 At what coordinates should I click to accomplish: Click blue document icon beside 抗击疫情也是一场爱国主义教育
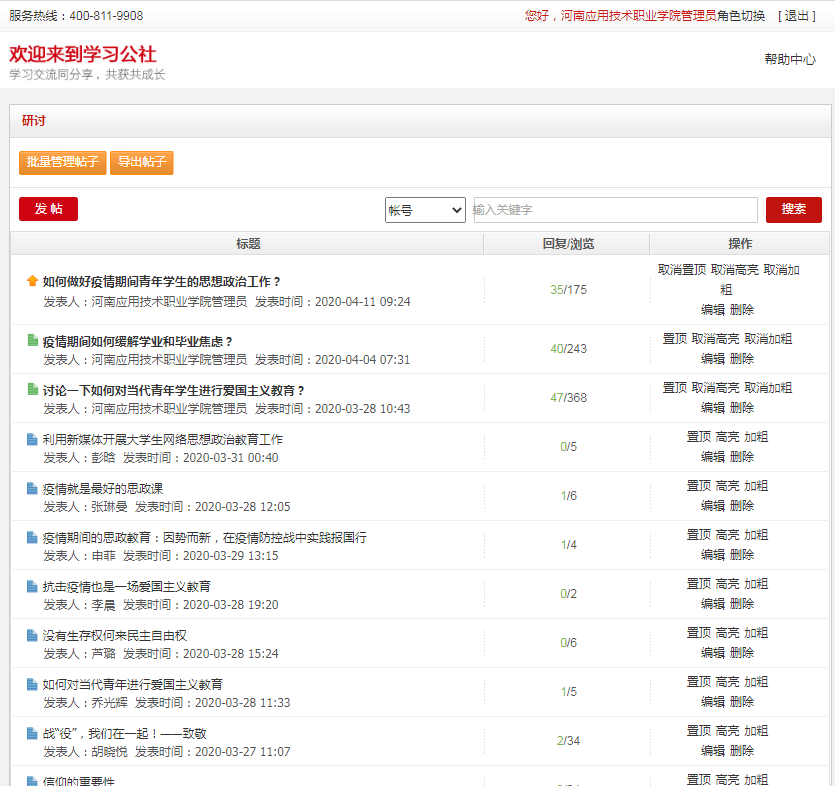pos(32,586)
